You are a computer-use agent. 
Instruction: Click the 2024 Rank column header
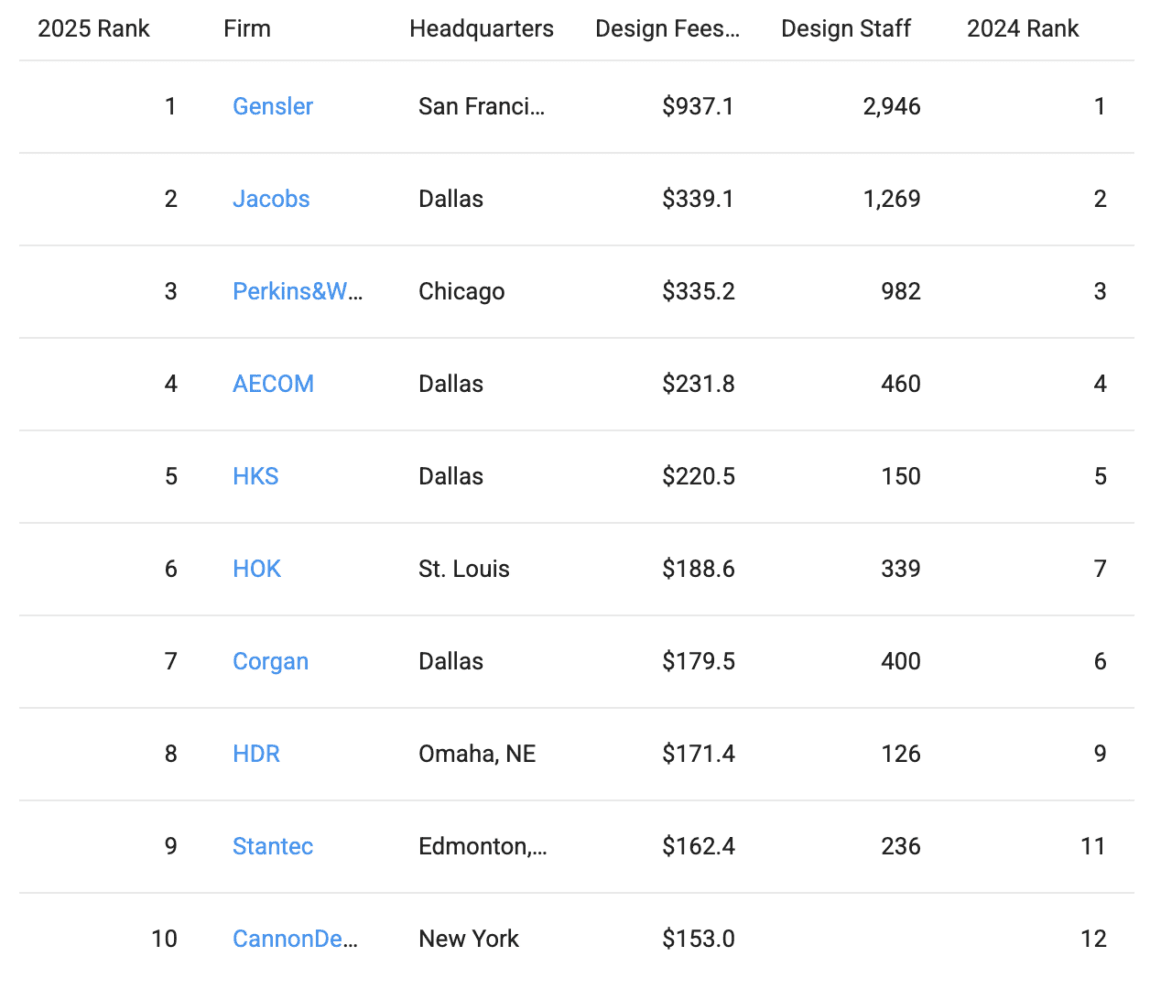pyautogui.click(x=1022, y=29)
